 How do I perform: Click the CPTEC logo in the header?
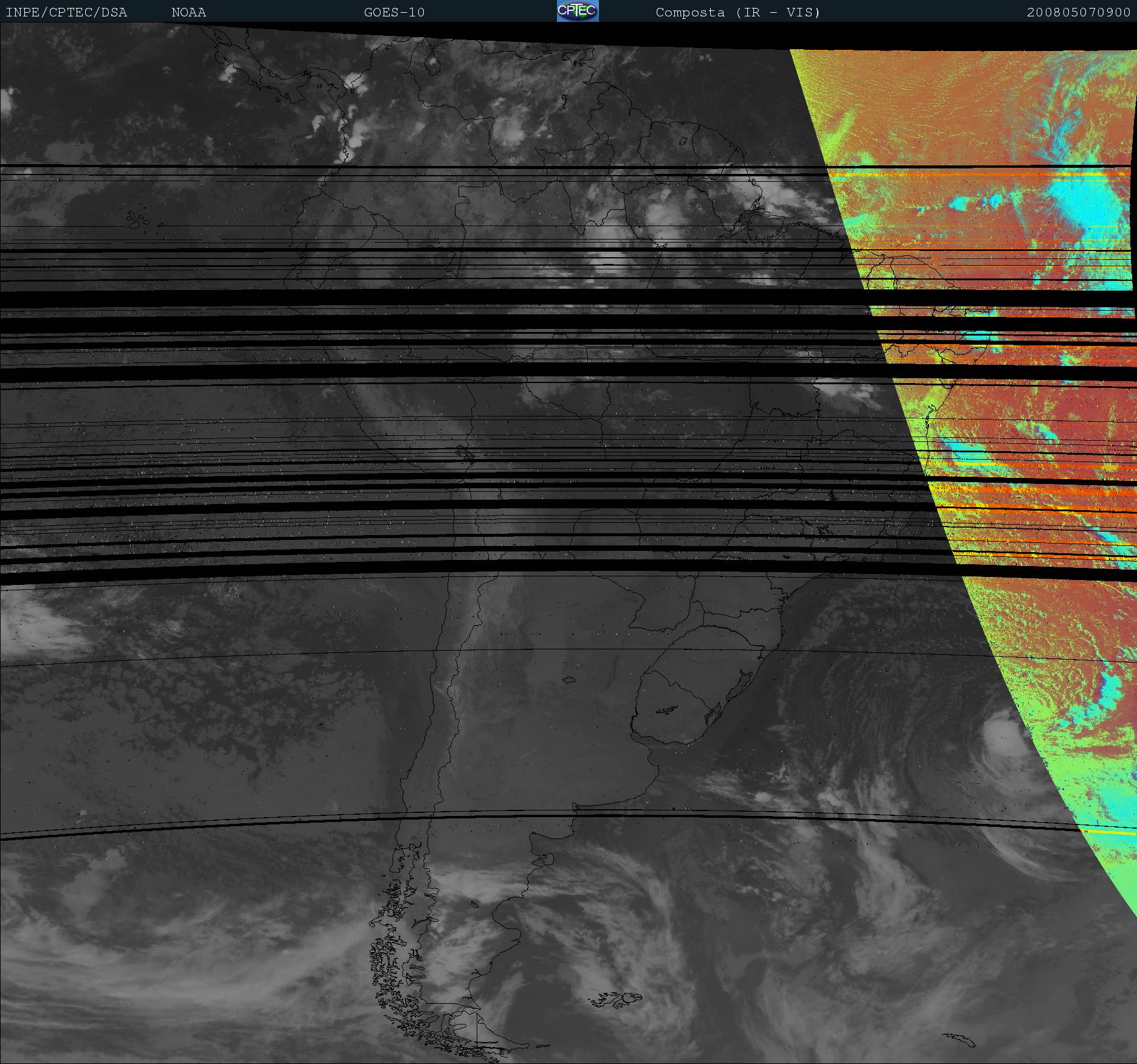(x=577, y=12)
